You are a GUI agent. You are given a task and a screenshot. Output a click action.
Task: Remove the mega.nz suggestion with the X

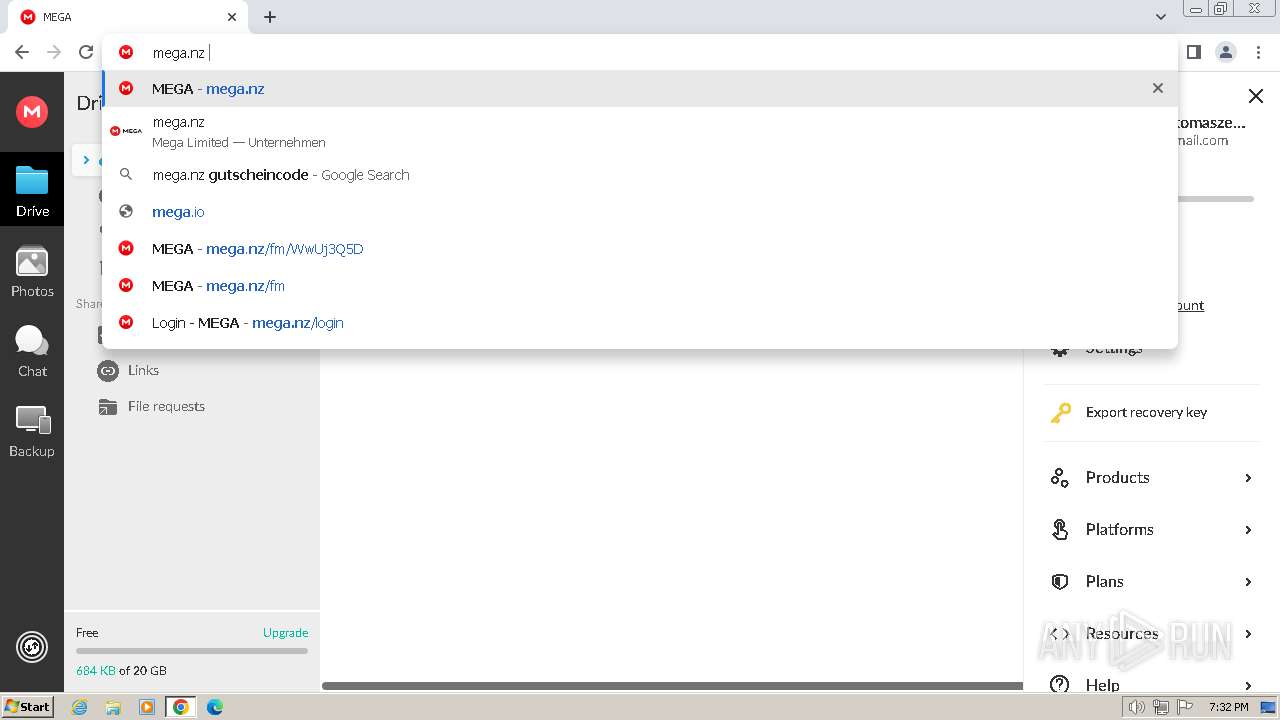click(x=1157, y=88)
